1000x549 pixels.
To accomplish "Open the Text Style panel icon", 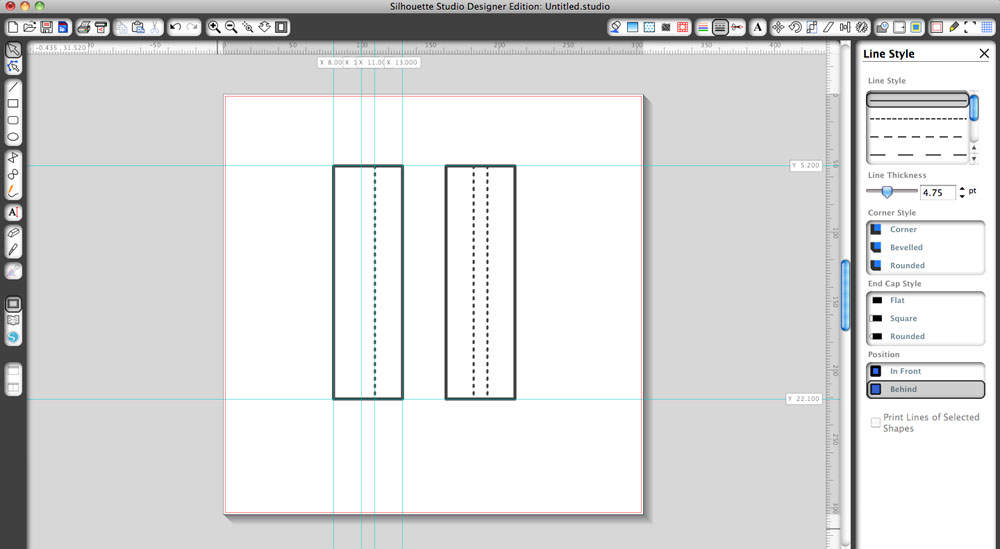I will (x=757, y=27).
